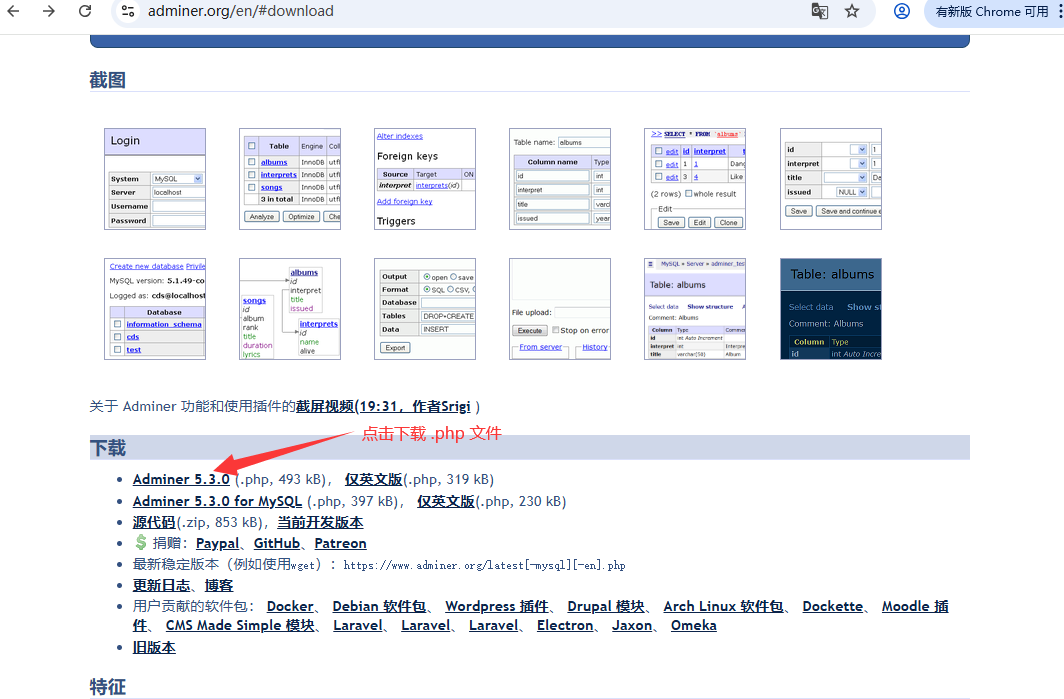The width and height of the screenshot is (1064, 699).
Task: Open the Chrome profile avatar
Action: (901, 12)
